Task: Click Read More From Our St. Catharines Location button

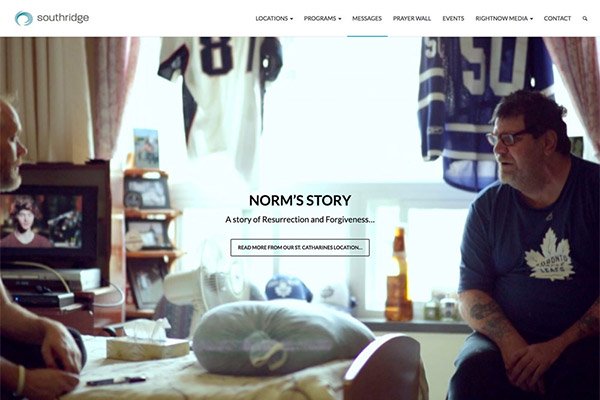Action: click(300, 248)
